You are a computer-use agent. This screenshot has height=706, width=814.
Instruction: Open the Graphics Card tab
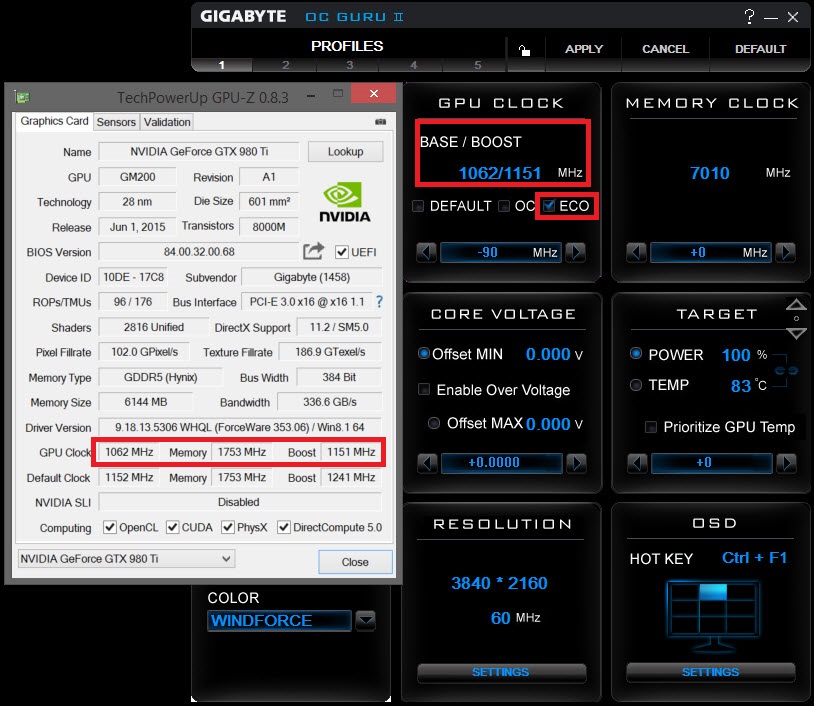[x=54, y=121]
